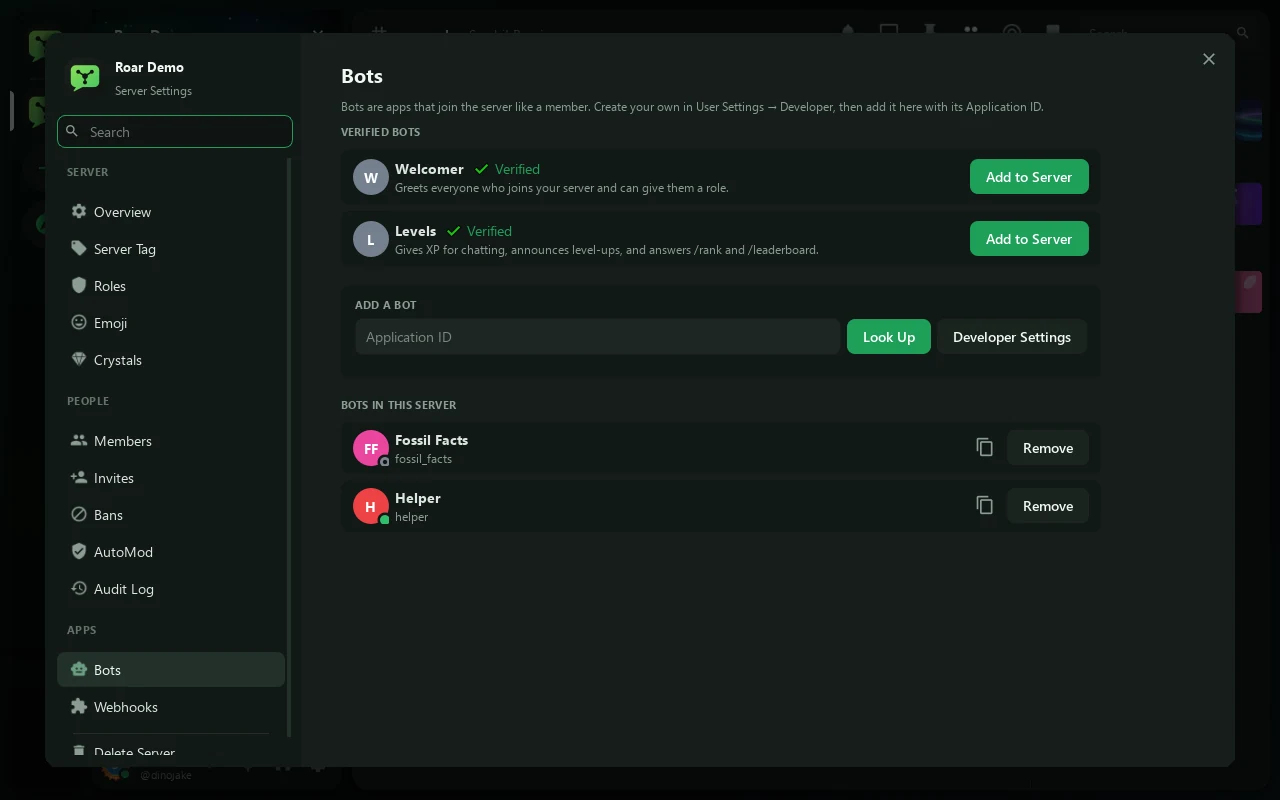
Task: Remove the Helper bot
Action: point(1048,506)
